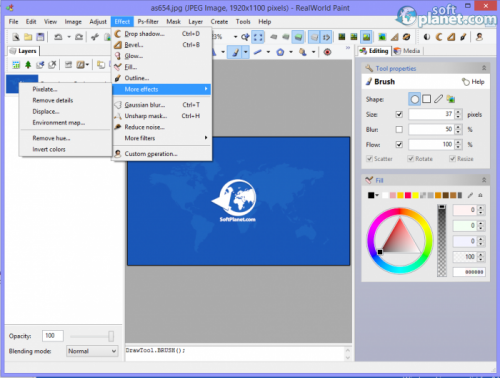500x378 pixels.
Task: Open the Ps-filter menu
Action: tap(148, 22)
